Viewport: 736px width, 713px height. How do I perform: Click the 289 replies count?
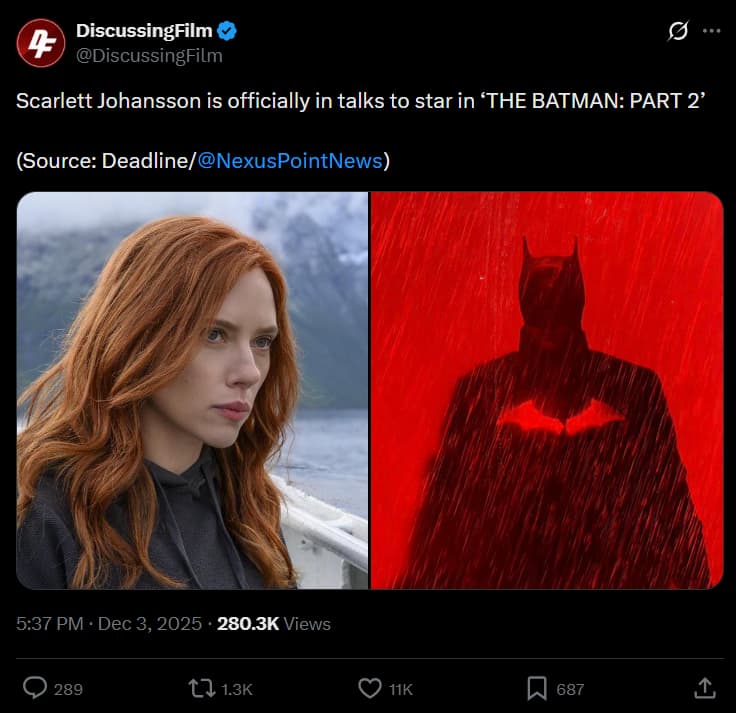(x=68, y=689)
